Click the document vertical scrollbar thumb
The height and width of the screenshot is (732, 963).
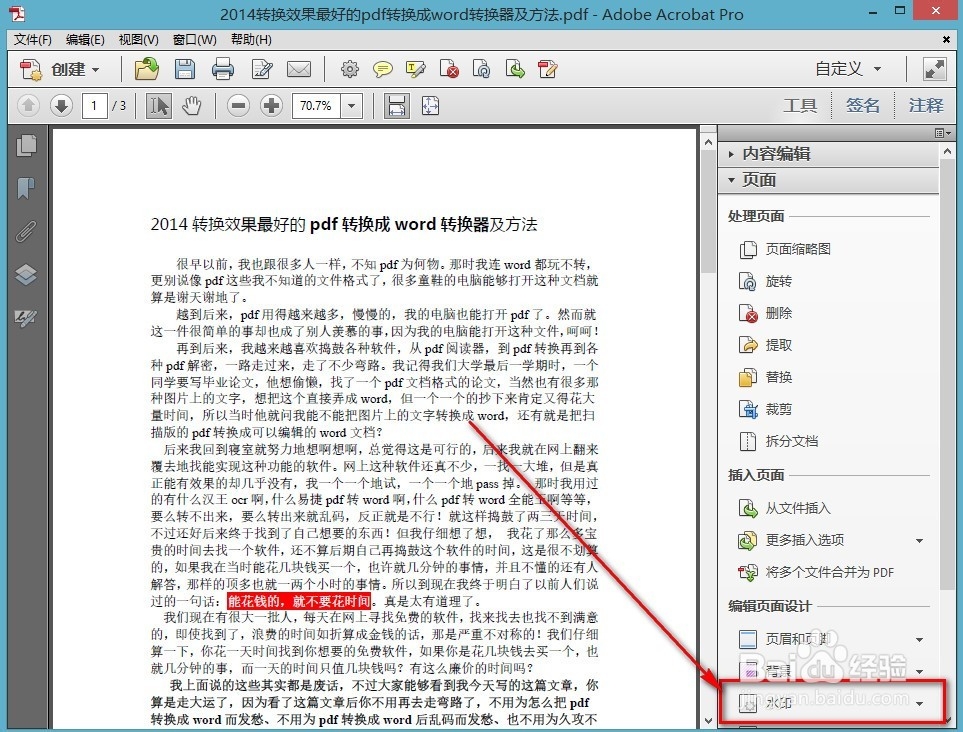pyautogui.click(x=708, y=213)
